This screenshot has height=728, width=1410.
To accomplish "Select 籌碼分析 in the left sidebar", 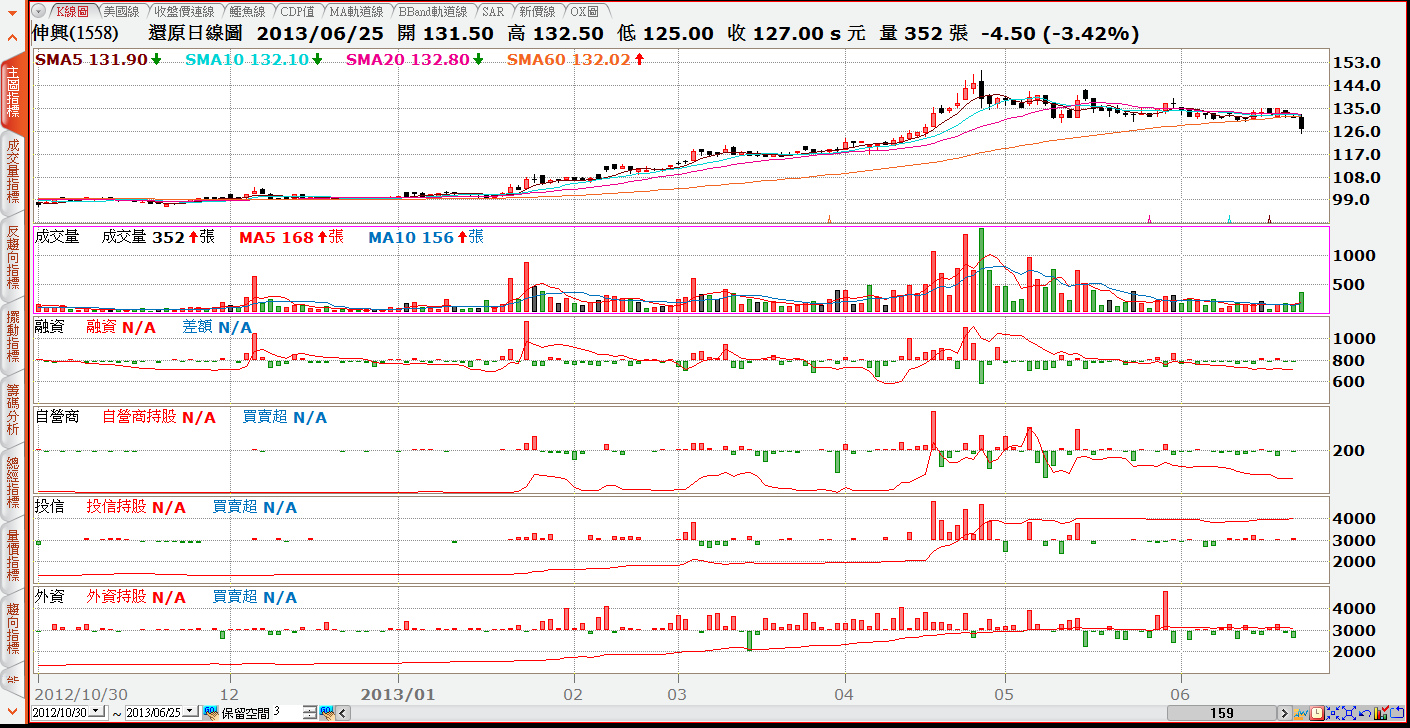I will [x=12, y=410].
